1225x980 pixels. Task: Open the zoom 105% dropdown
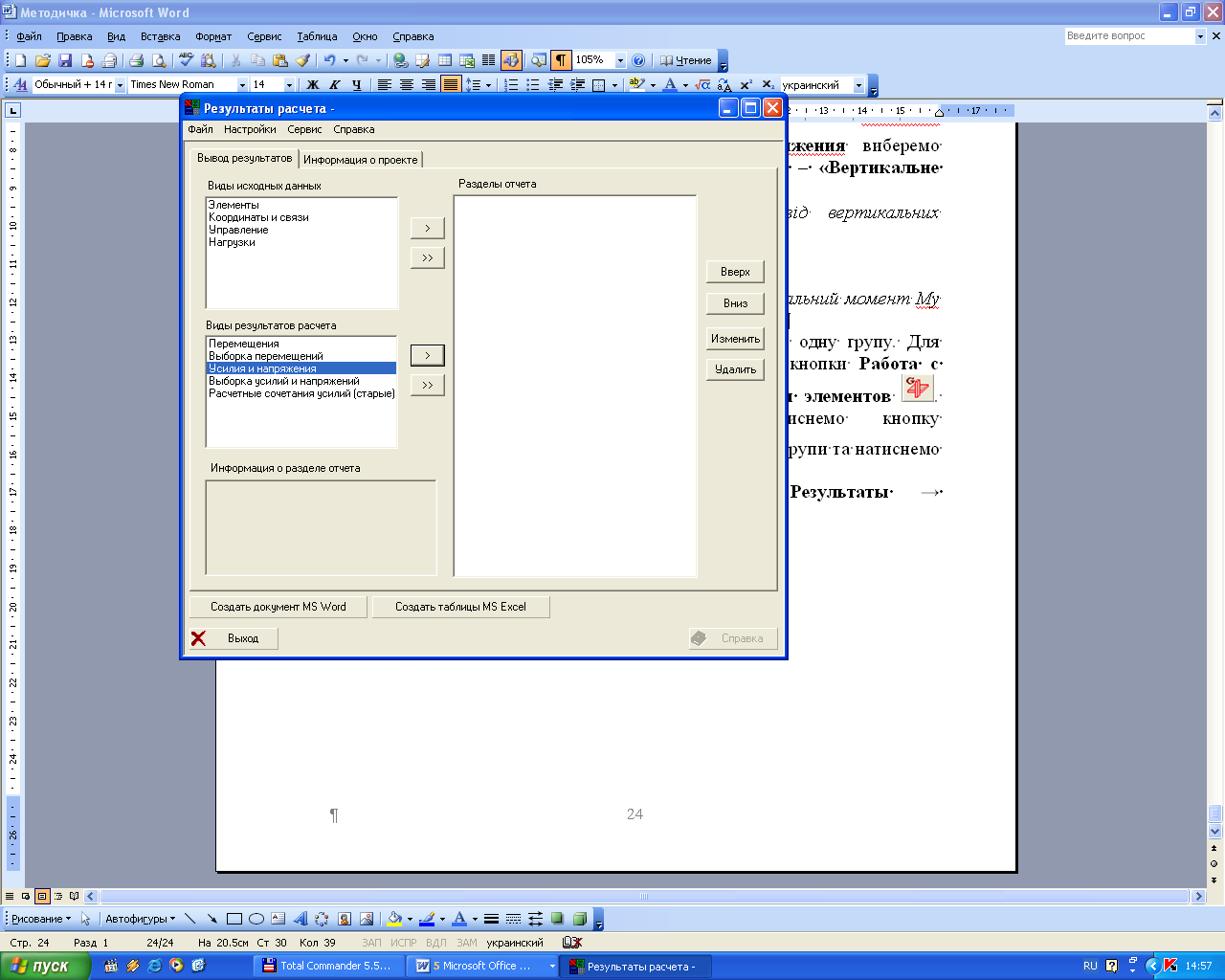pos(620,60)
